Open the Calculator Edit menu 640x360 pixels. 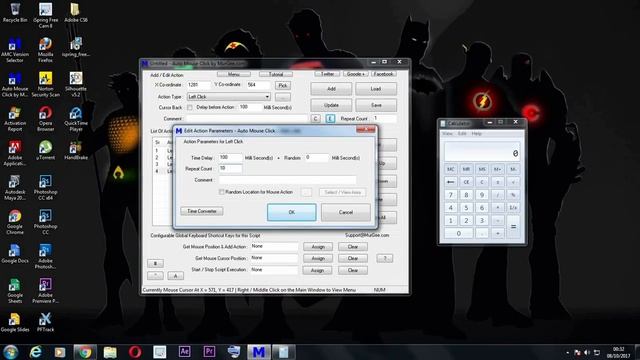(462, 134)
